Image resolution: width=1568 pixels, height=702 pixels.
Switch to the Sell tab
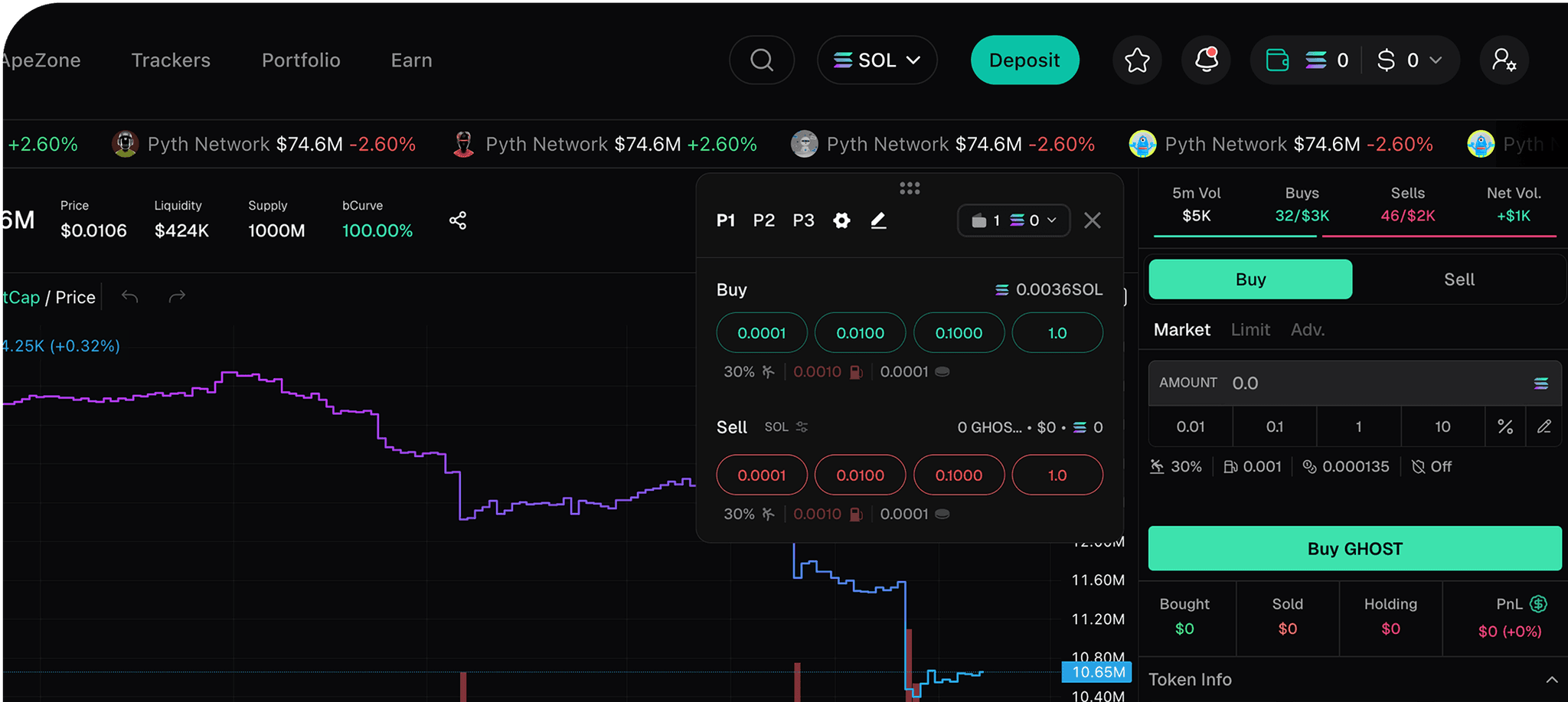pos(1459,279)
